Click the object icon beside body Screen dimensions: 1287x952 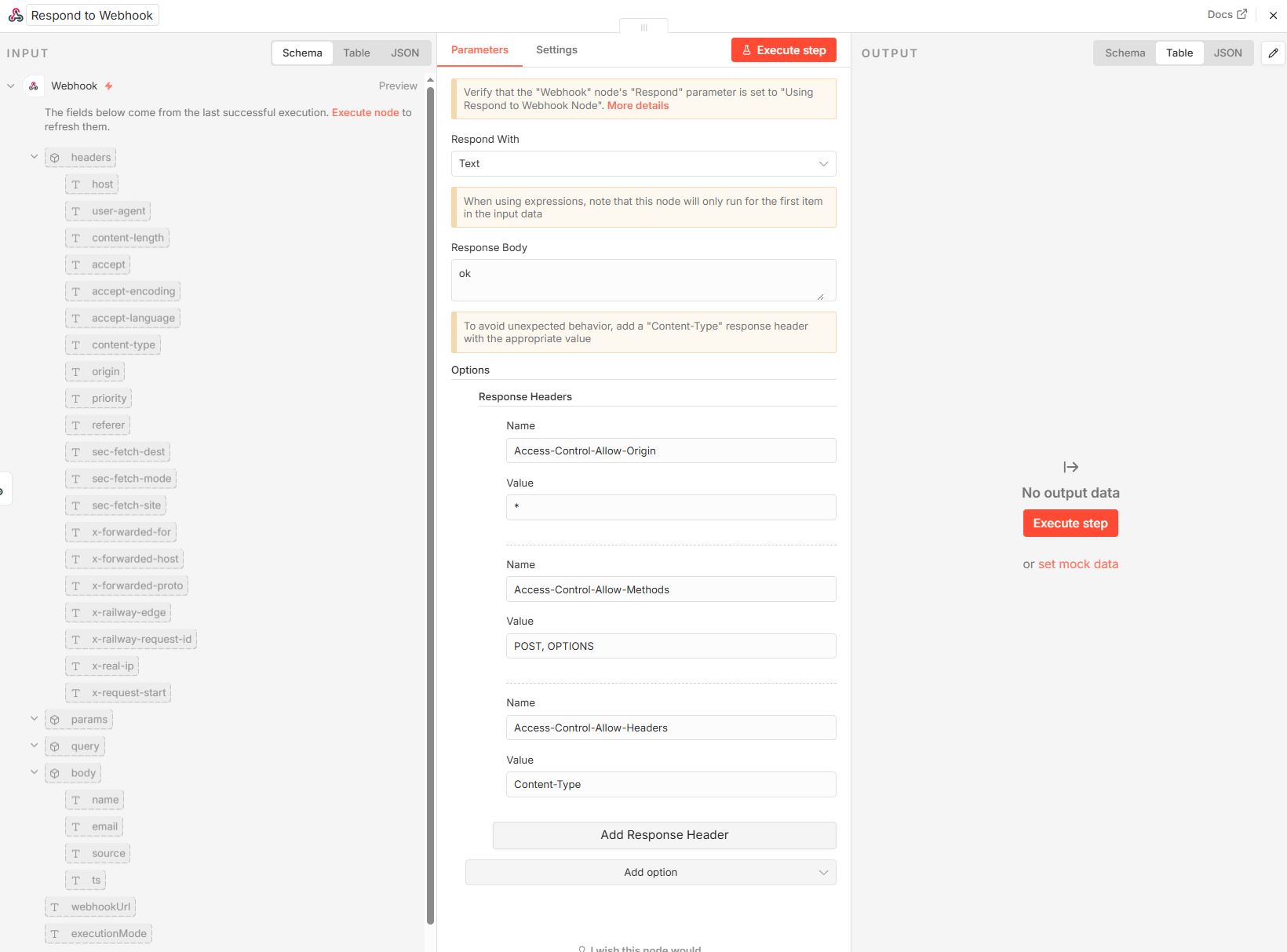55,773
